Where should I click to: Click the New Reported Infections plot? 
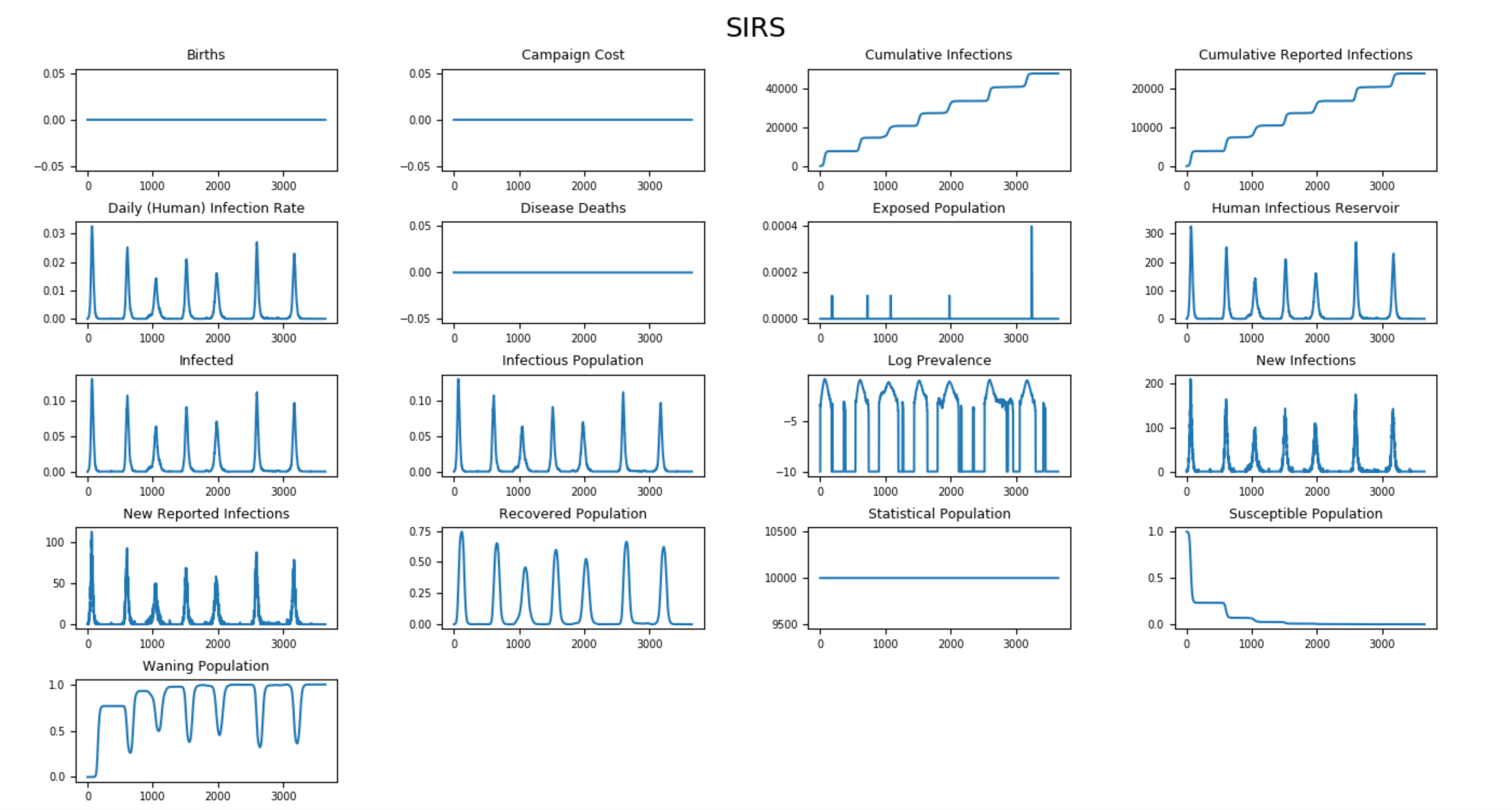point(206,578)
